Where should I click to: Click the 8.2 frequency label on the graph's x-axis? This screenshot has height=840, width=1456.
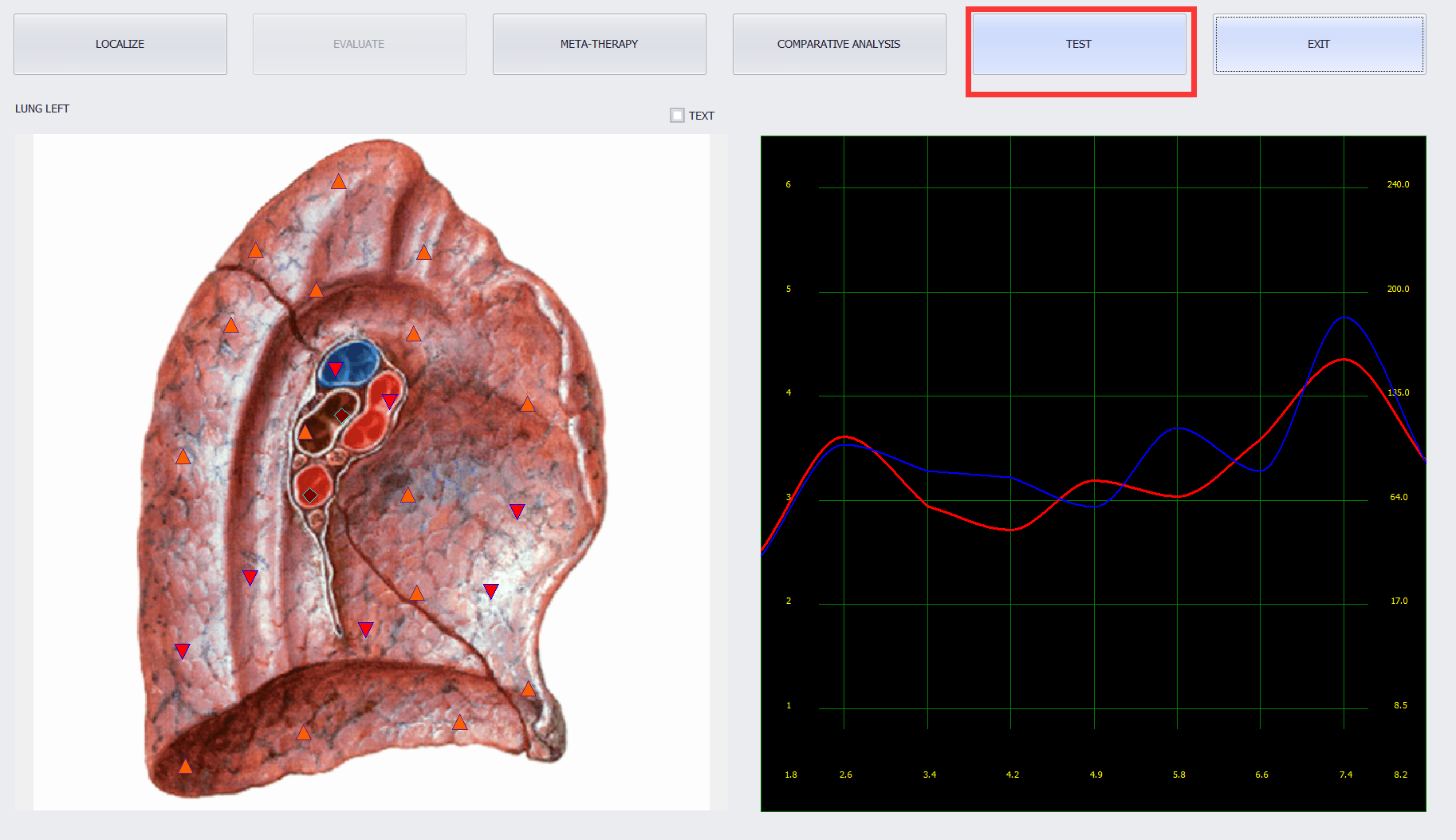(x=1401, y=775)
